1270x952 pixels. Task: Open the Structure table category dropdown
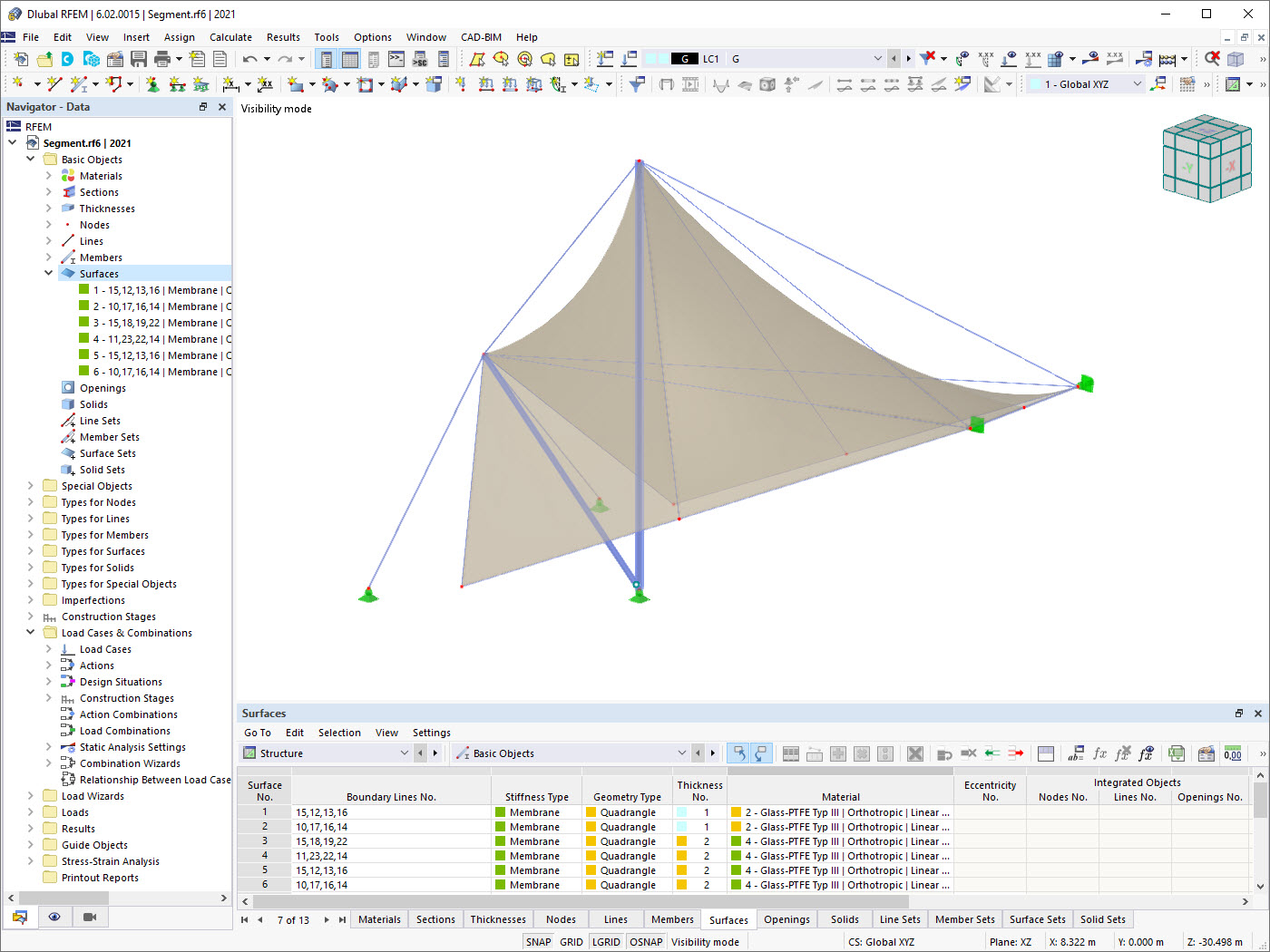point(404,753)
